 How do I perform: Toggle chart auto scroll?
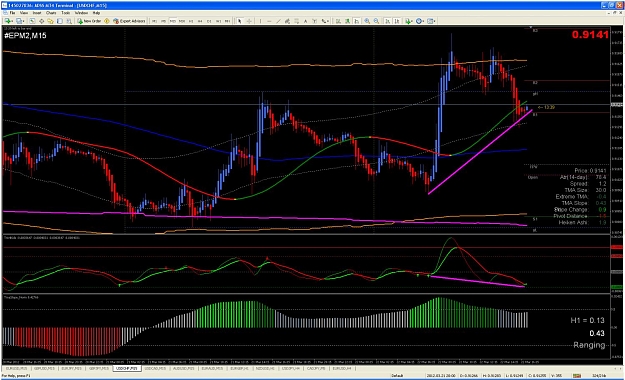coord(387,21)
